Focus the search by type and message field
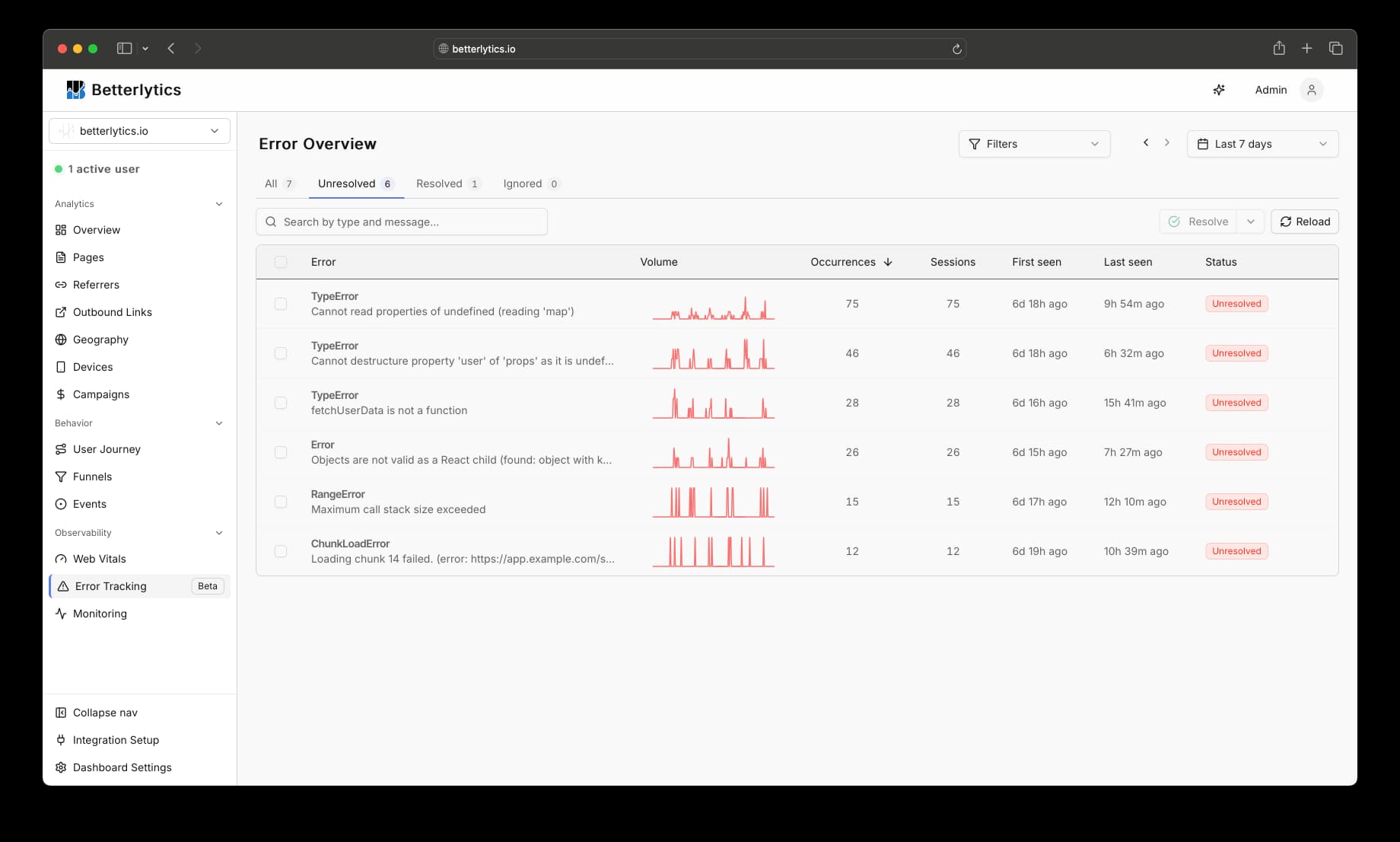This screenshot has width=1400, height=842. coord(402,222)
